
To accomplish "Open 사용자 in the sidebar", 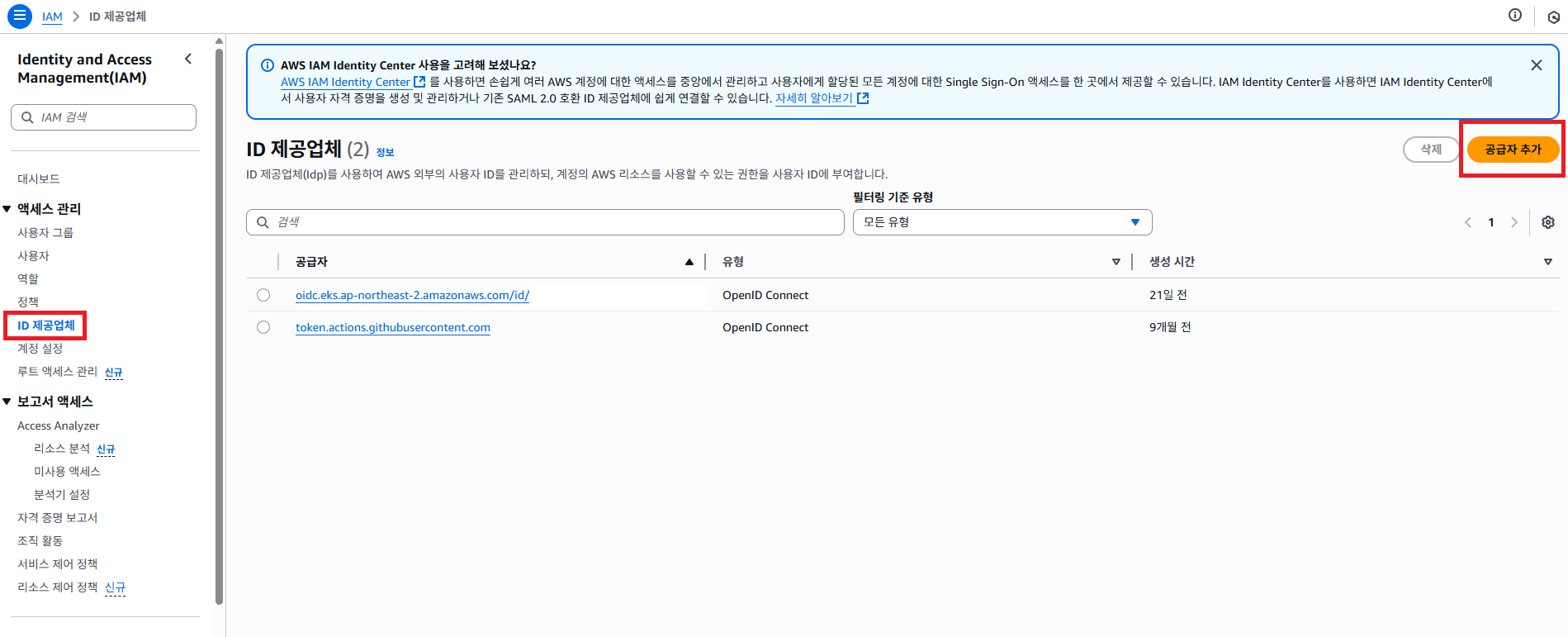I will (34, 255).
